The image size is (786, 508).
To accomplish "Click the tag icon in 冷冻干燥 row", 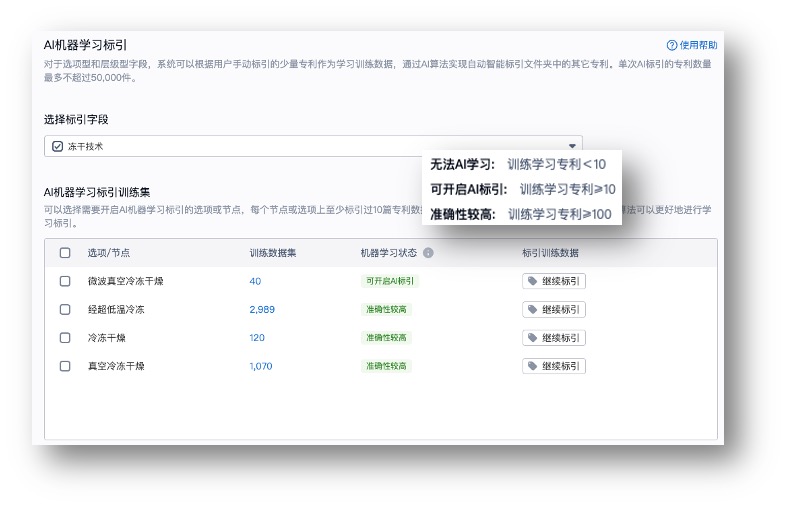I will (532, 338).
